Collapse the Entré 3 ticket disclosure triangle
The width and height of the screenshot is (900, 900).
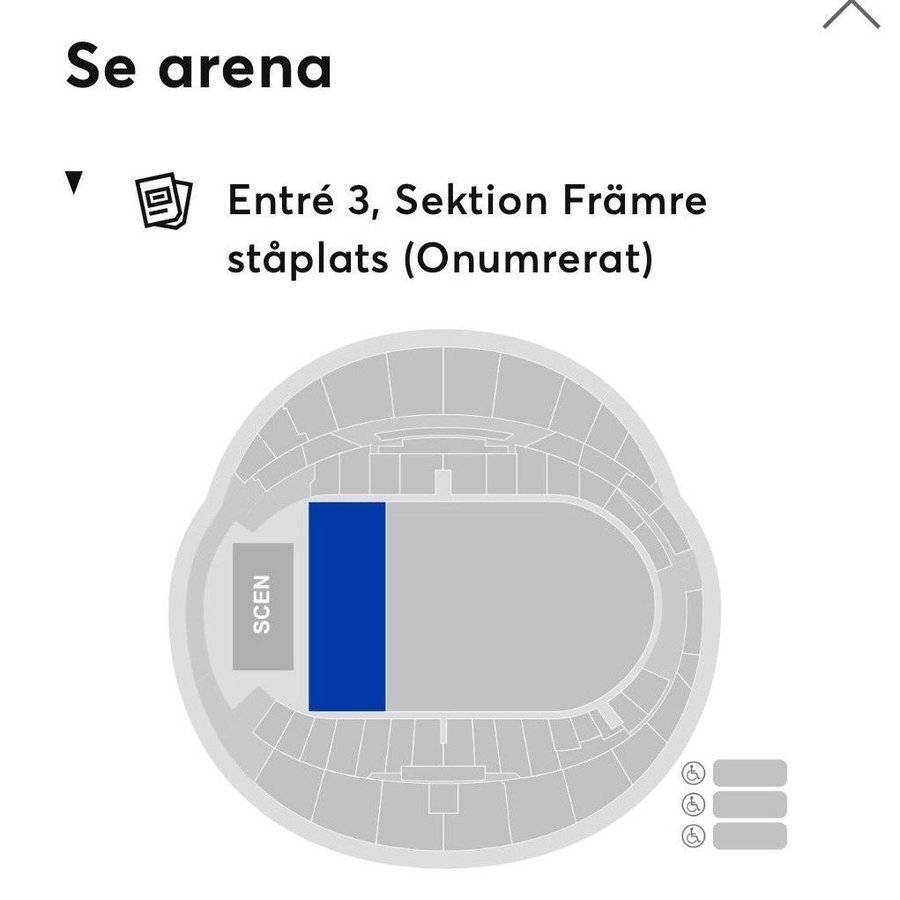(x=74, y=183)
